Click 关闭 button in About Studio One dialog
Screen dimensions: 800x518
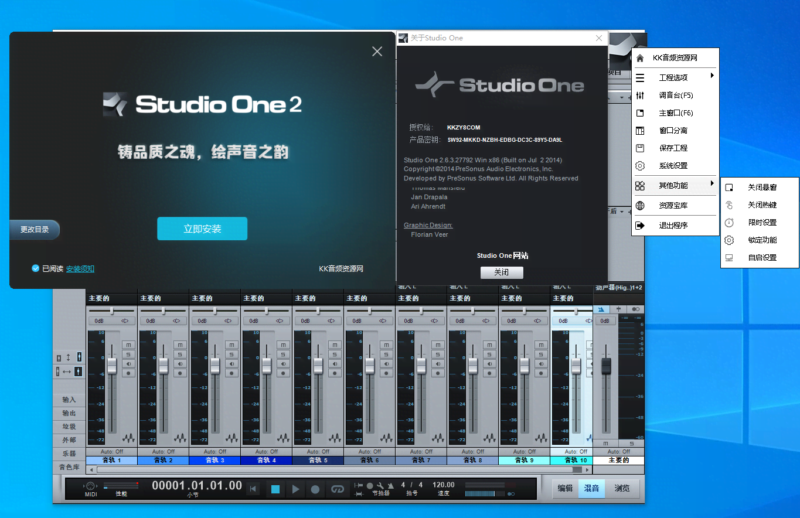[502, 273]
